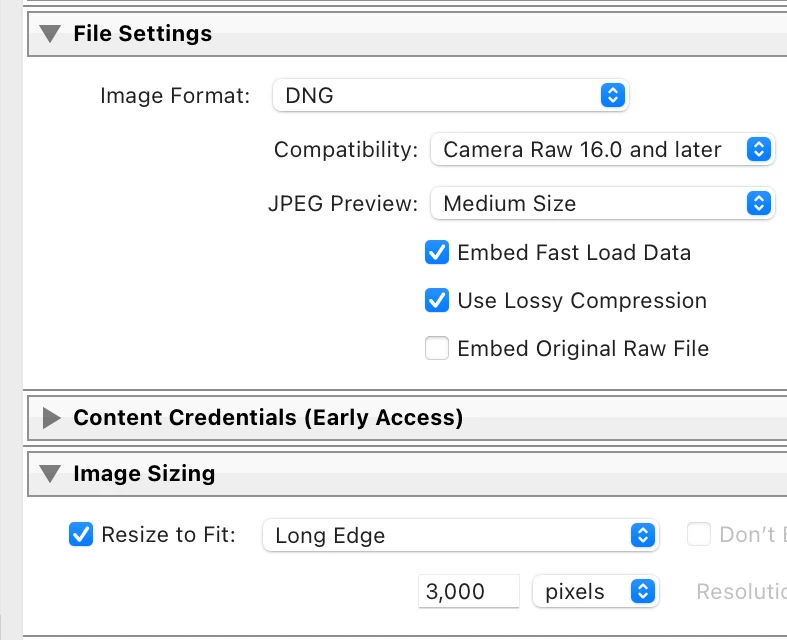Click the Image Format dropdown arrow icon
This screenshot has width=787, height=640.
click(612, 97)
